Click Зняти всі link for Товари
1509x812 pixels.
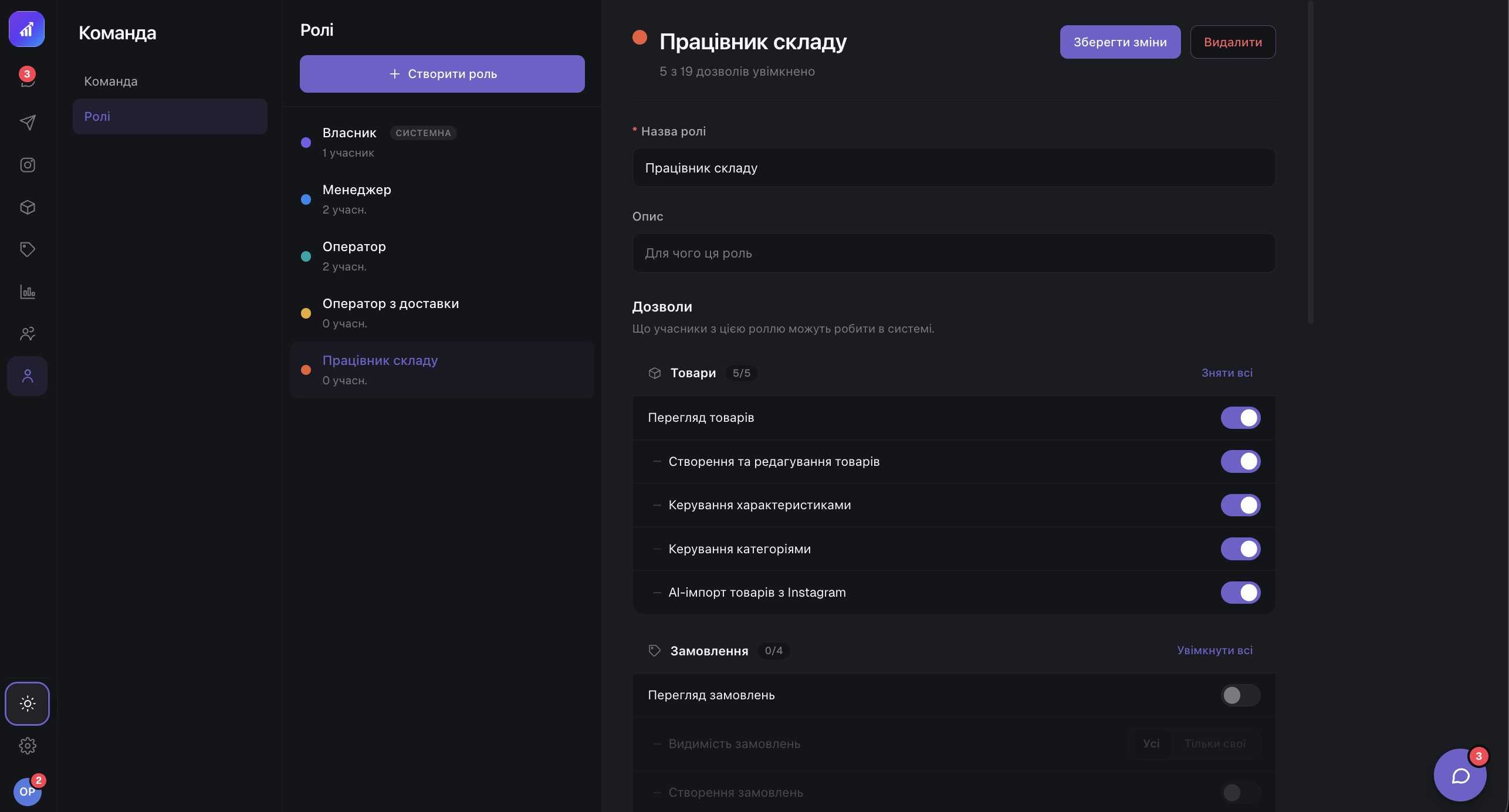[1227, 373]
